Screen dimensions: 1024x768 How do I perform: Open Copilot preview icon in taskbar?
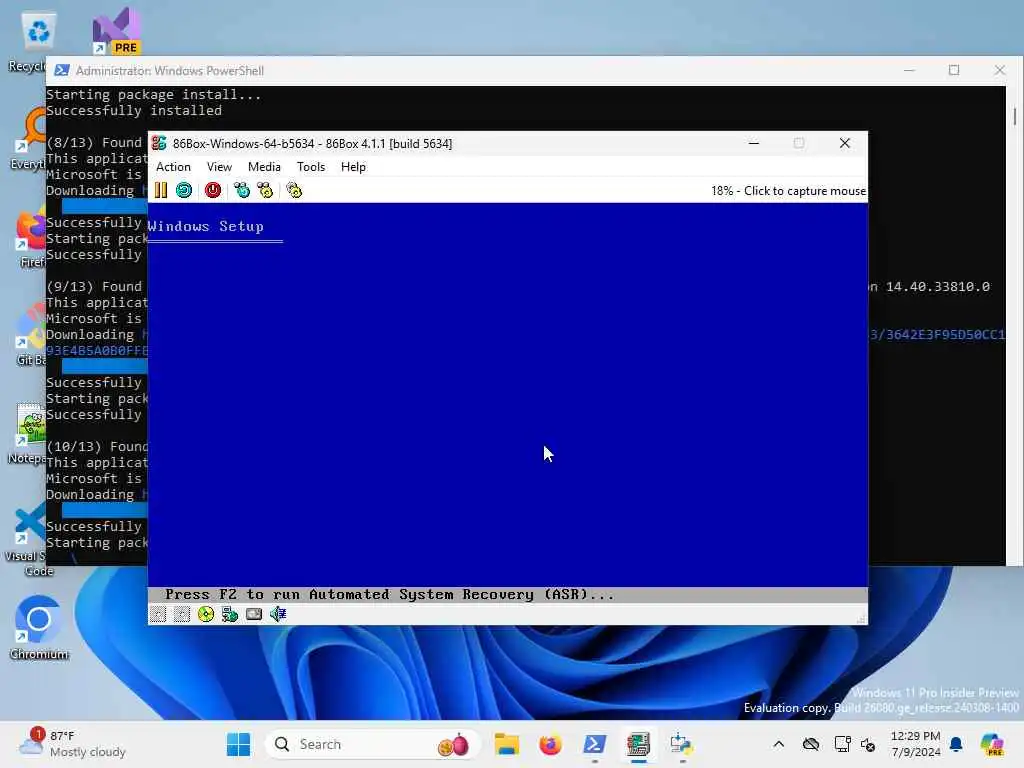[x=992, y=744]
